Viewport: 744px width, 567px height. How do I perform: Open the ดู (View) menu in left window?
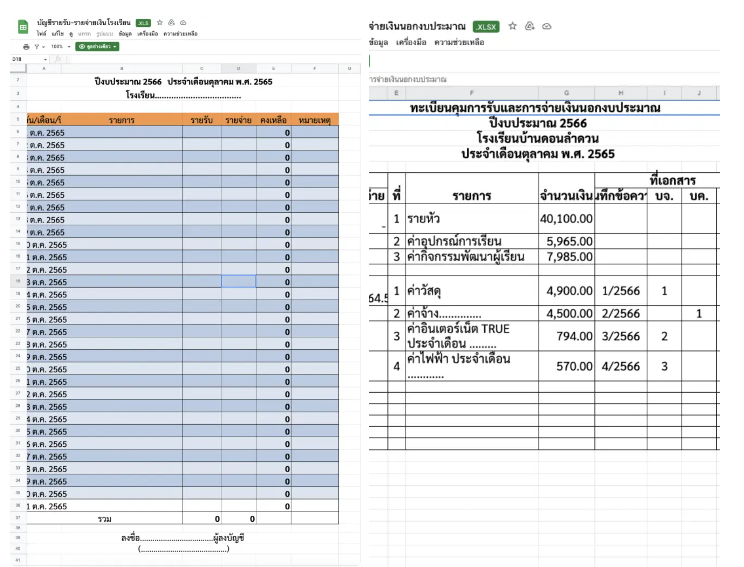[x=71, y=34]
